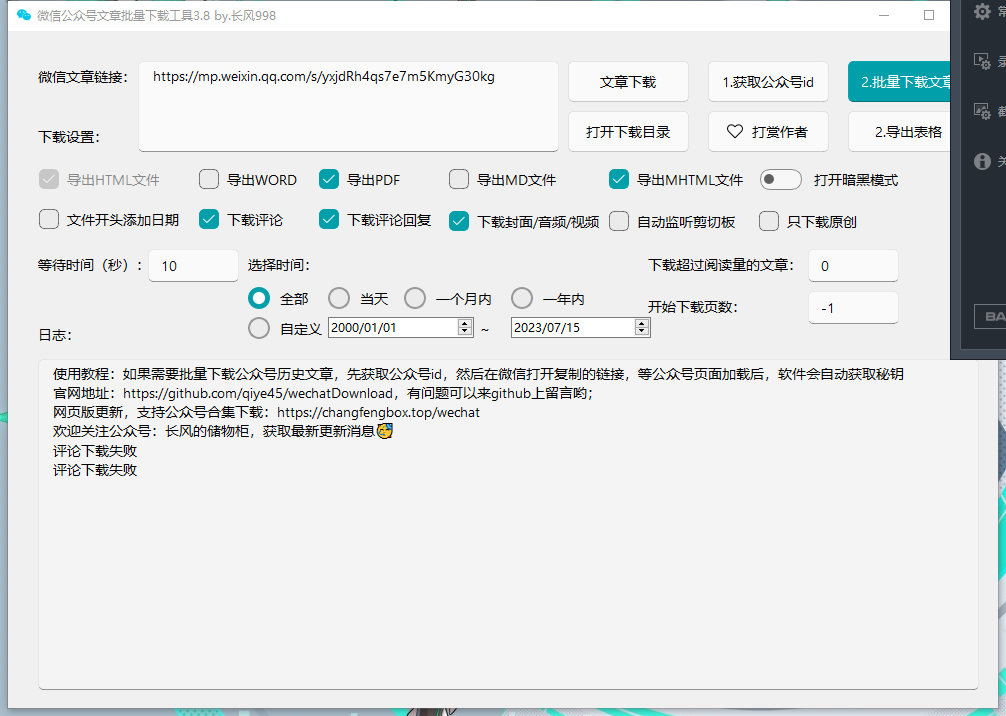Uncheck the 下载评论回复 checkbox
The width and height of the screenshot is (1006, 716).
[328, 219]
